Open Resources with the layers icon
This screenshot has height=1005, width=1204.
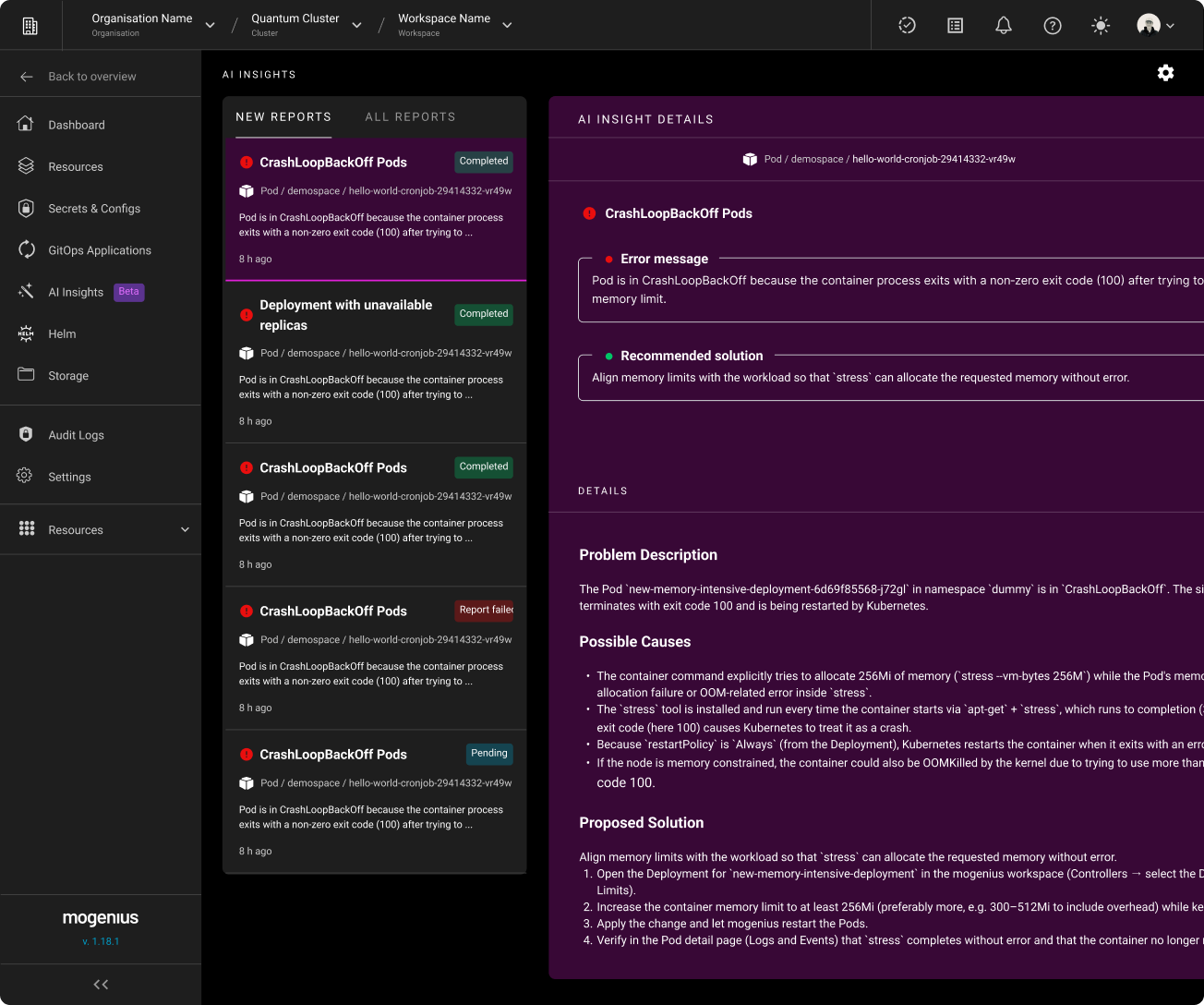26,166
